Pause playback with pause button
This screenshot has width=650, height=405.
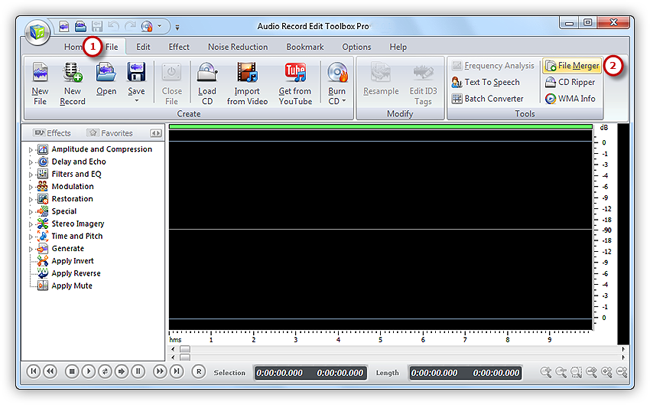click(x=138, y=371)
